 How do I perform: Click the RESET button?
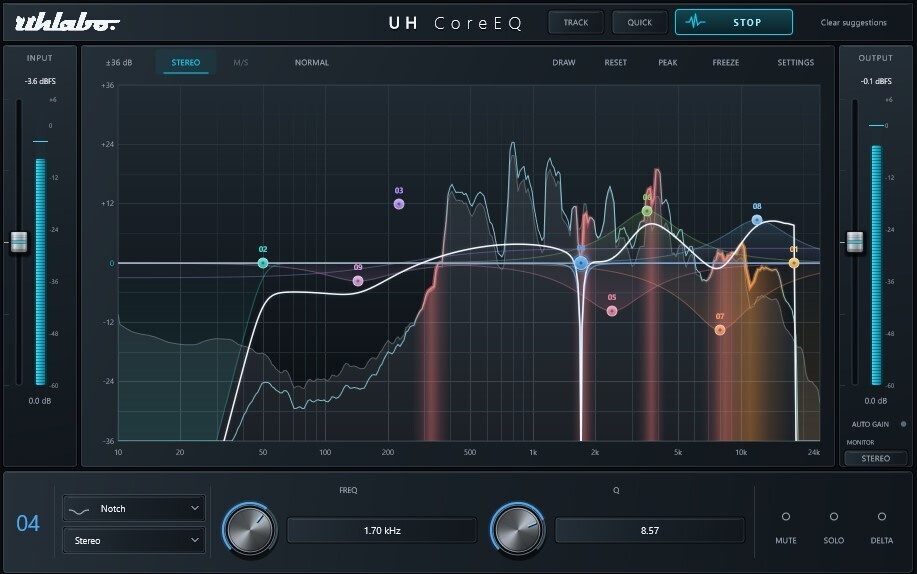click(615, 63)
